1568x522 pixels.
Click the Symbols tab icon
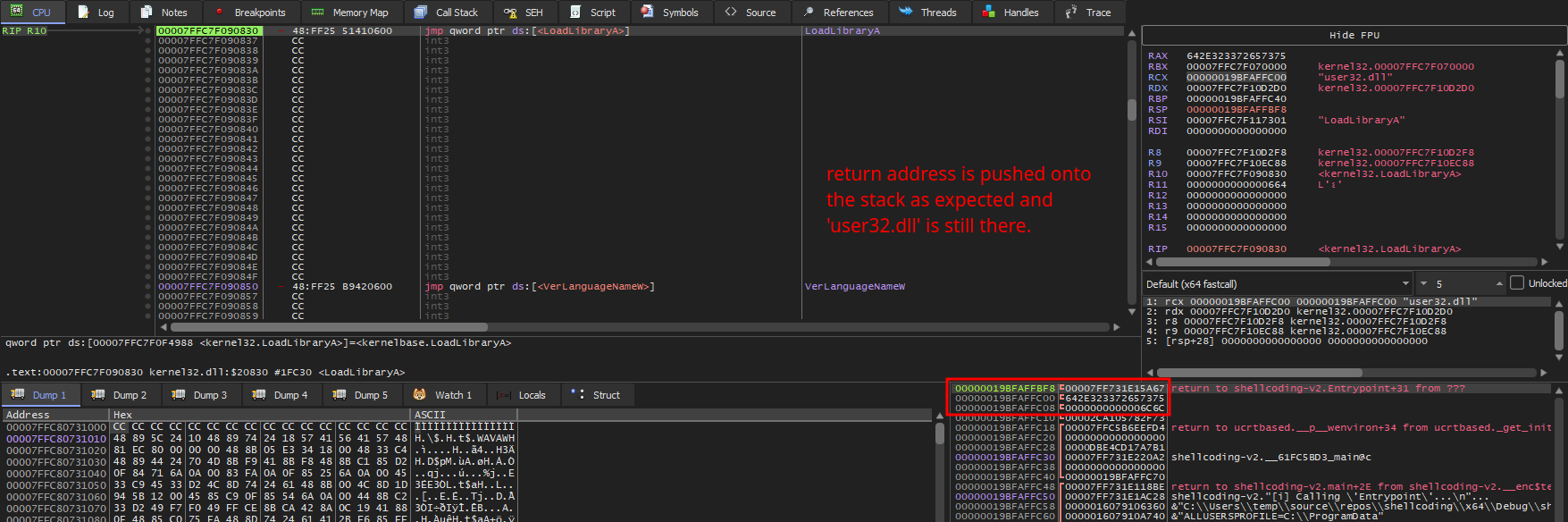(648, 13)
